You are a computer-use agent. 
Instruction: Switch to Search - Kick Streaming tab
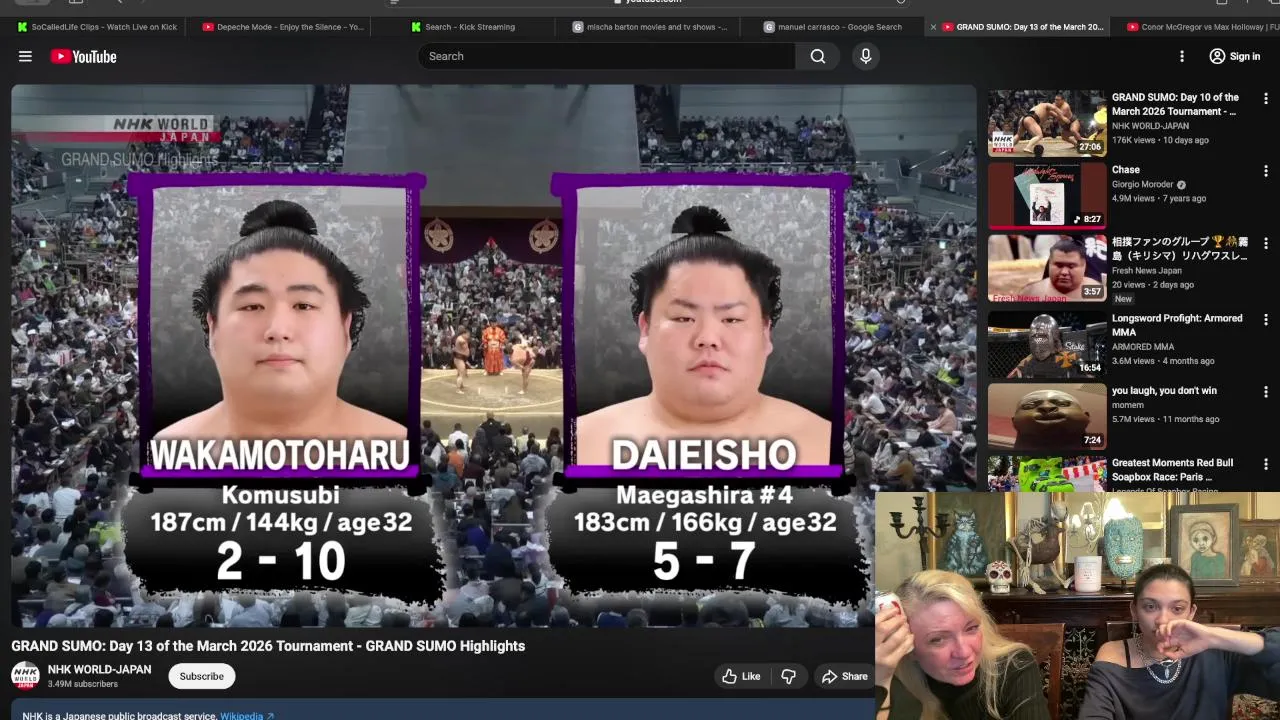click(x=463, y=27)
